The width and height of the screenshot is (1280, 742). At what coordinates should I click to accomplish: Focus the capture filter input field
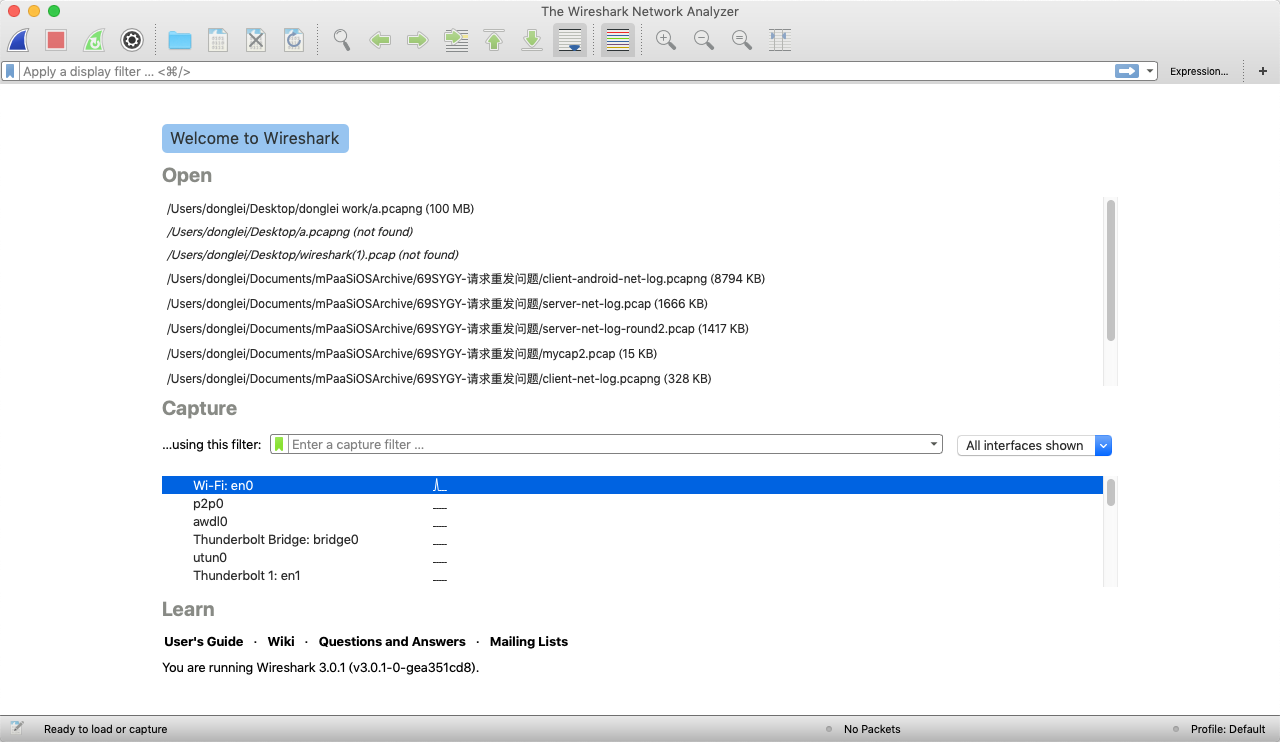click(x=606, y=444)
